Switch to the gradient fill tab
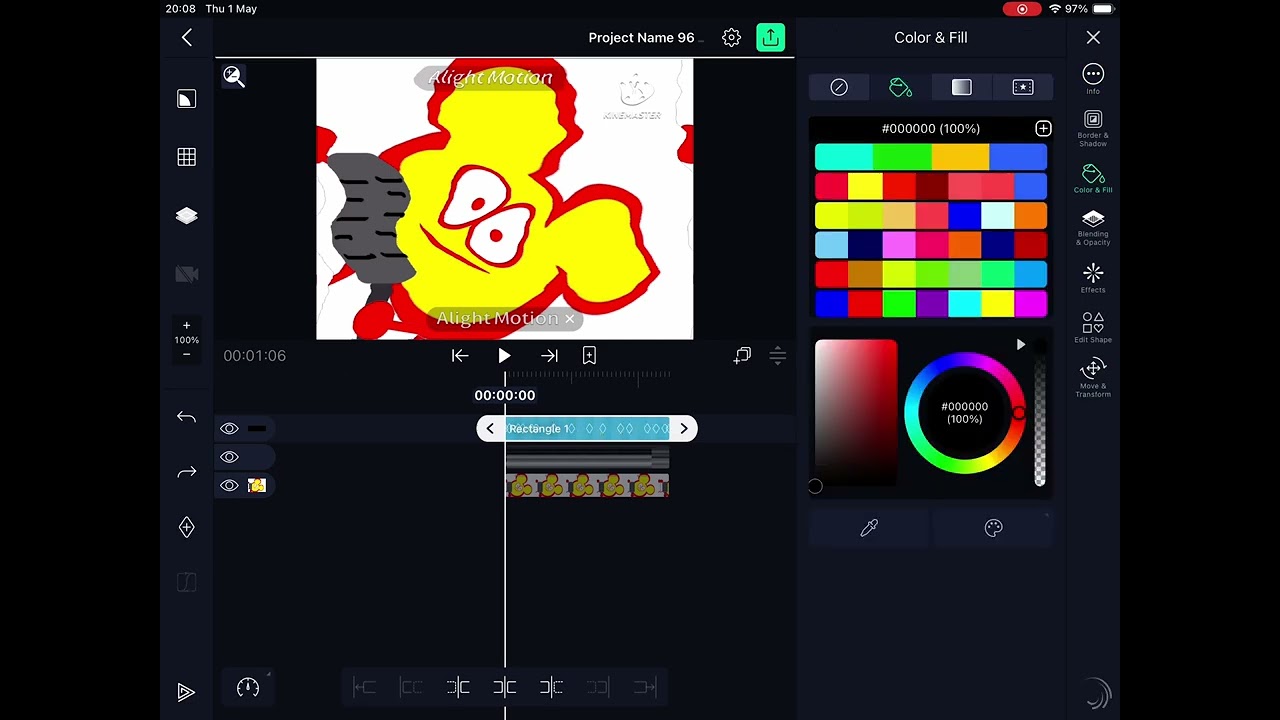Image resolution: width=1280 pixels, height=720 pixels. click(x=961, y=88)
